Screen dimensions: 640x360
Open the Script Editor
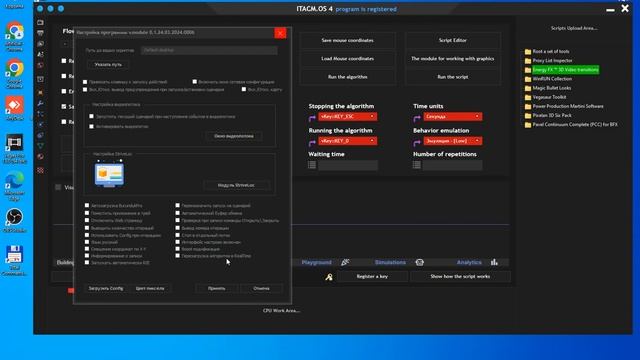[453, 40]
